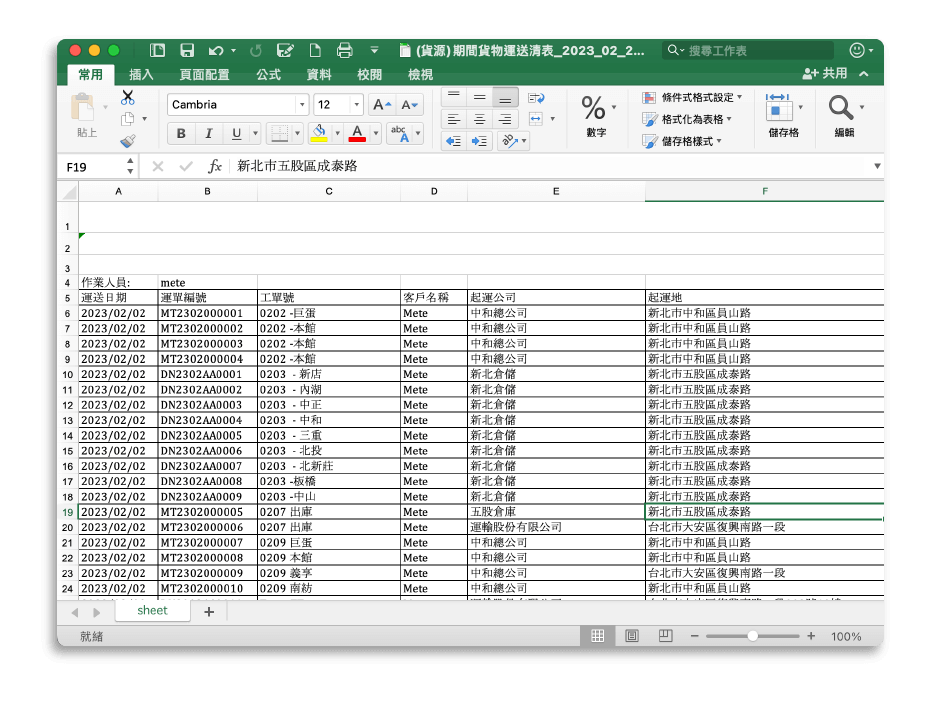The image size is (939, 726).
Task: Click the Increase Font Size button
Action: (x=381, y=105)
